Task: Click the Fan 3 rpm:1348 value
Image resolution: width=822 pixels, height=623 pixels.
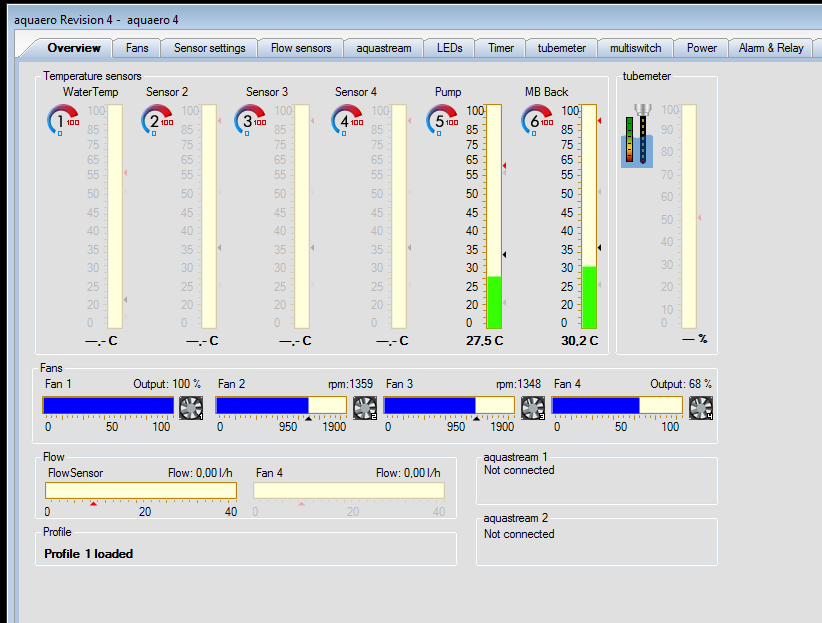Action: click(518, 384)
